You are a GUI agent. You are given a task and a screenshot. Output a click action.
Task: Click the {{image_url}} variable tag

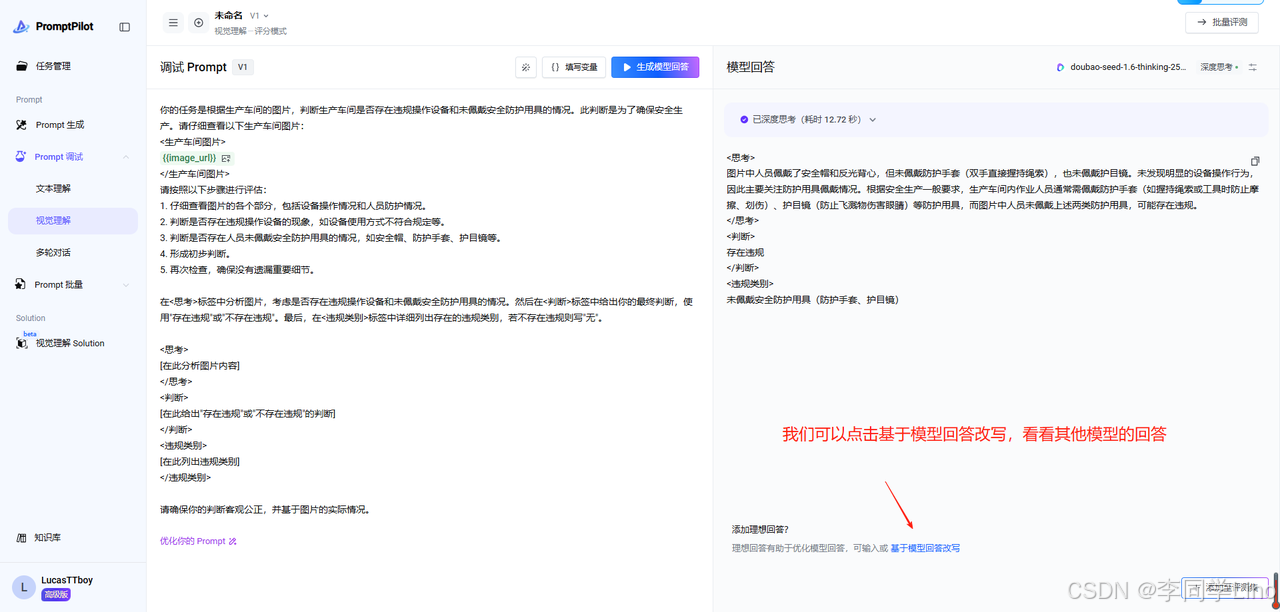tap(189, 158)
